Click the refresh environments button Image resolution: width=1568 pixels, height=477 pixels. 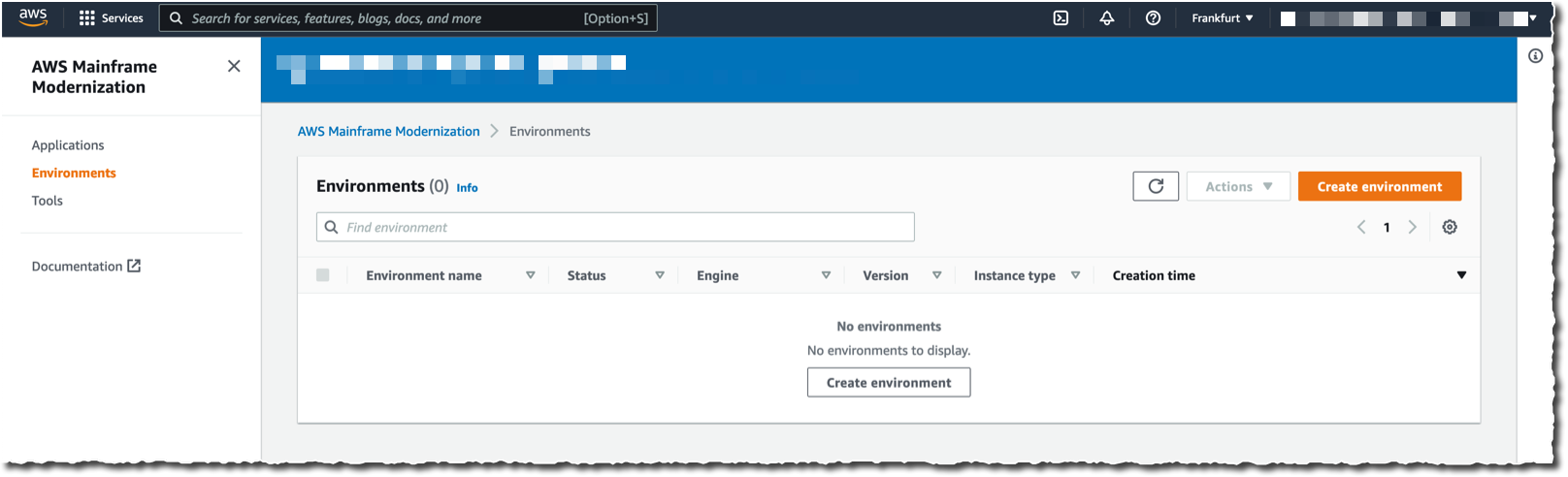point(1156,186)
